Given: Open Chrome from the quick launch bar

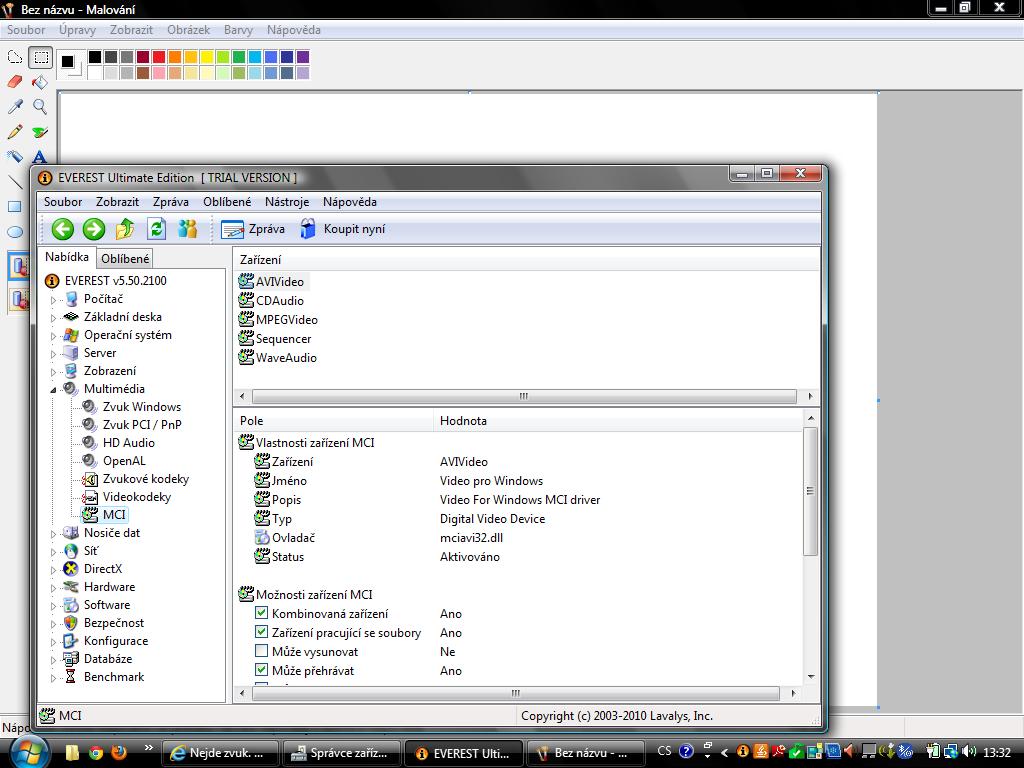Looking at the screenshot, I should tap(96, 752).
